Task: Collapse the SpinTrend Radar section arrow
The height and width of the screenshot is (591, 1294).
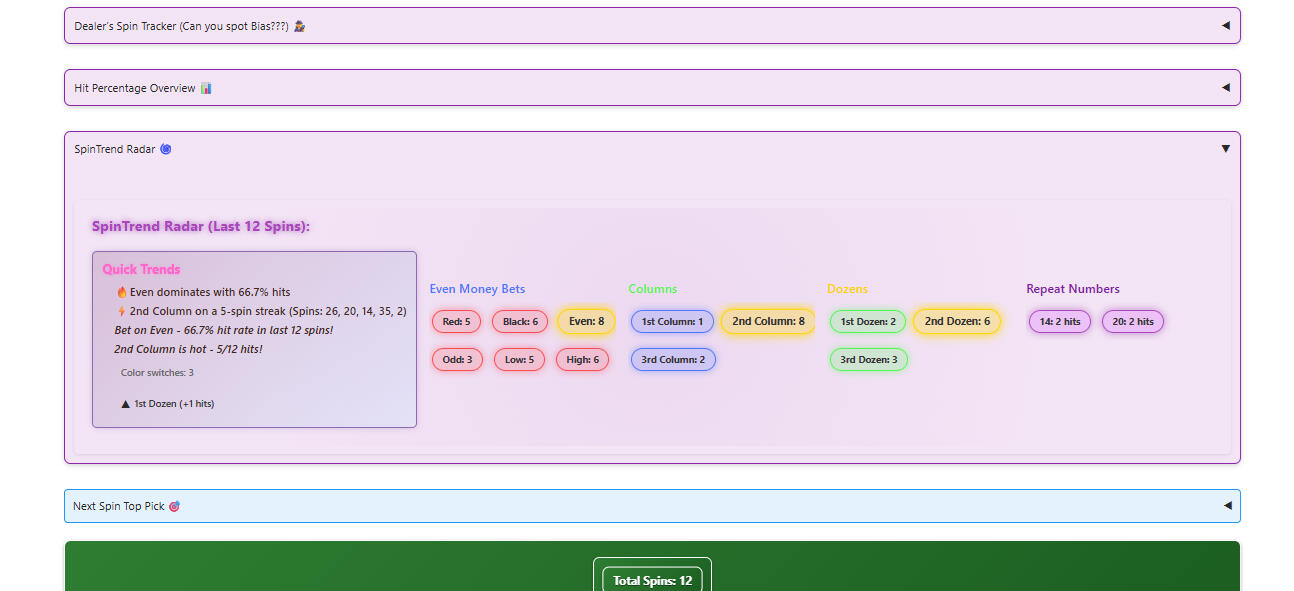Action: click(1225, 149)
